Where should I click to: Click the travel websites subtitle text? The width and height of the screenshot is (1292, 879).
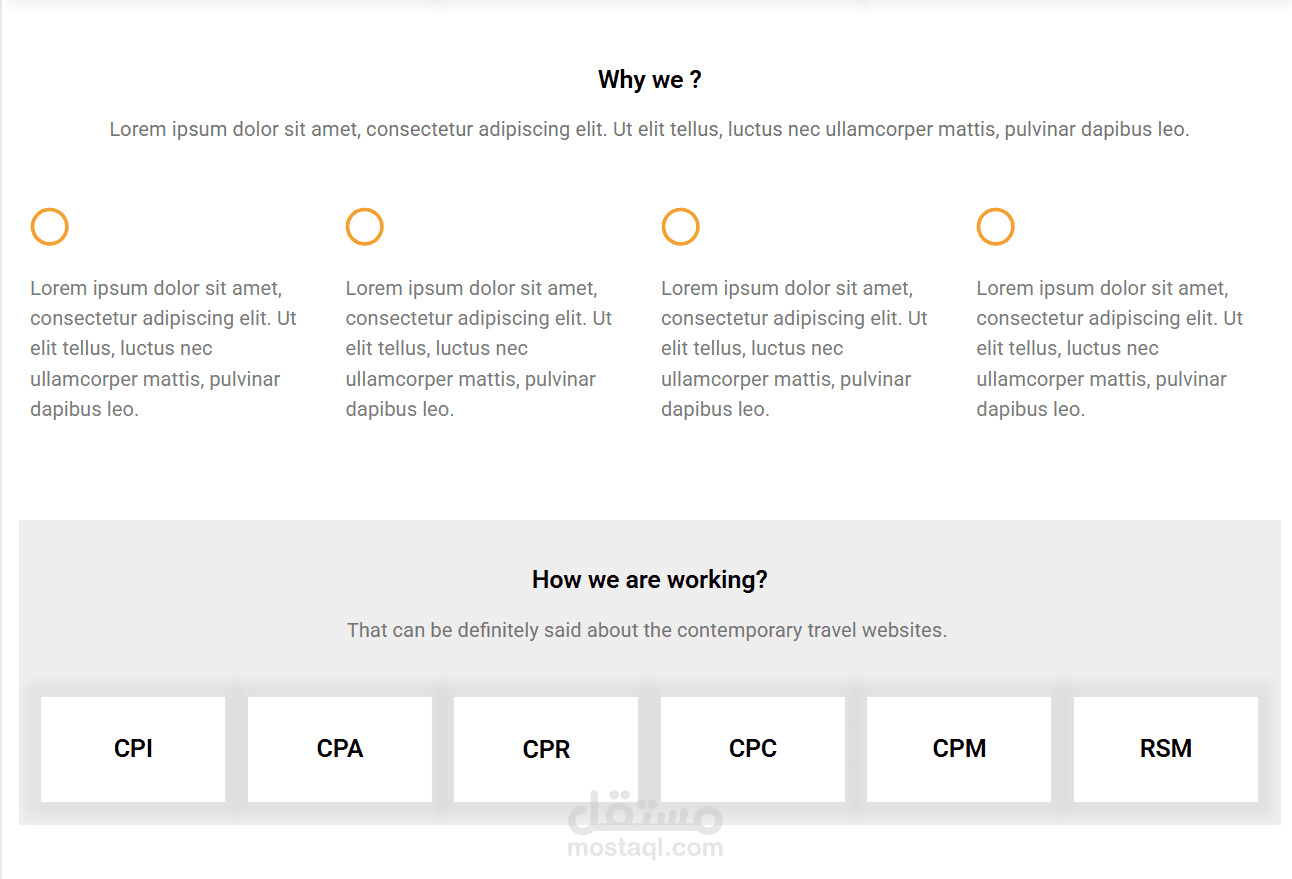647,631
